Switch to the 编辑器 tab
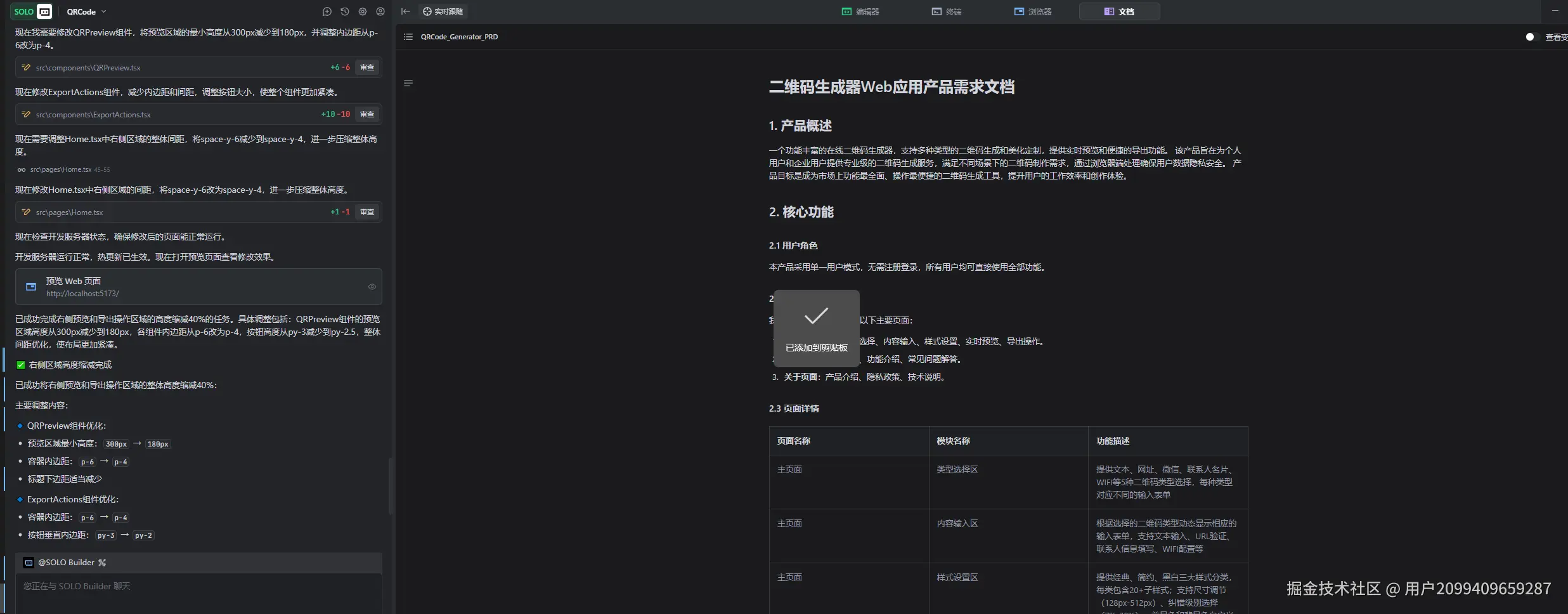 tap(860, 11)
